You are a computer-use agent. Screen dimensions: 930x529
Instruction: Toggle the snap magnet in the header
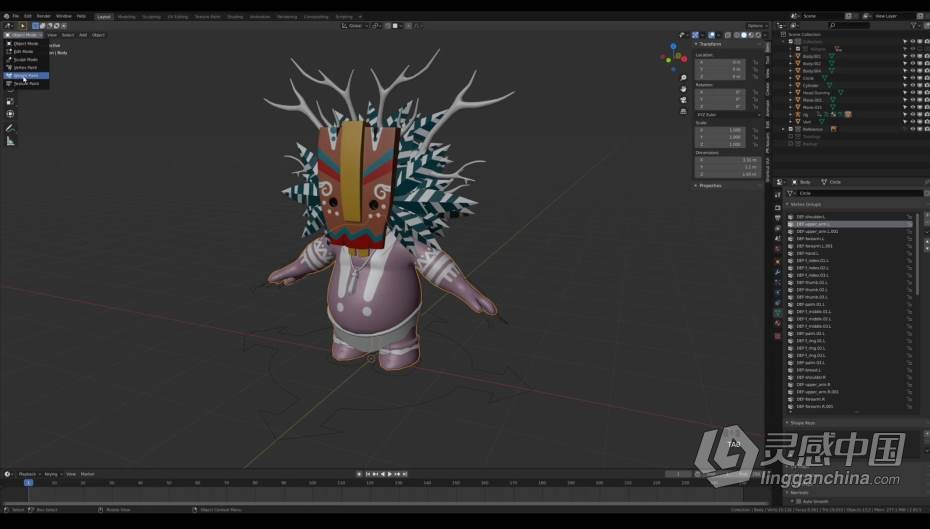[x=388, y=26]
